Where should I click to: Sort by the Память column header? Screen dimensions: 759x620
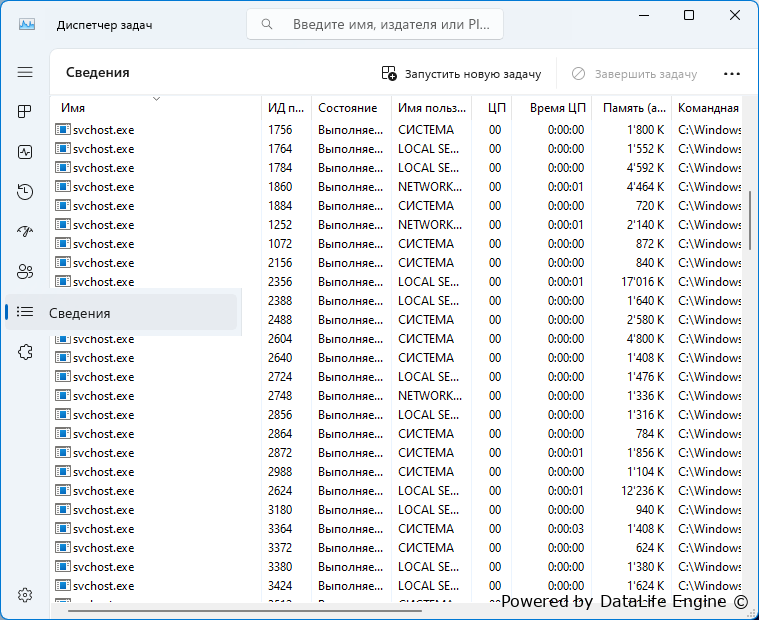[x=631, y=108]
